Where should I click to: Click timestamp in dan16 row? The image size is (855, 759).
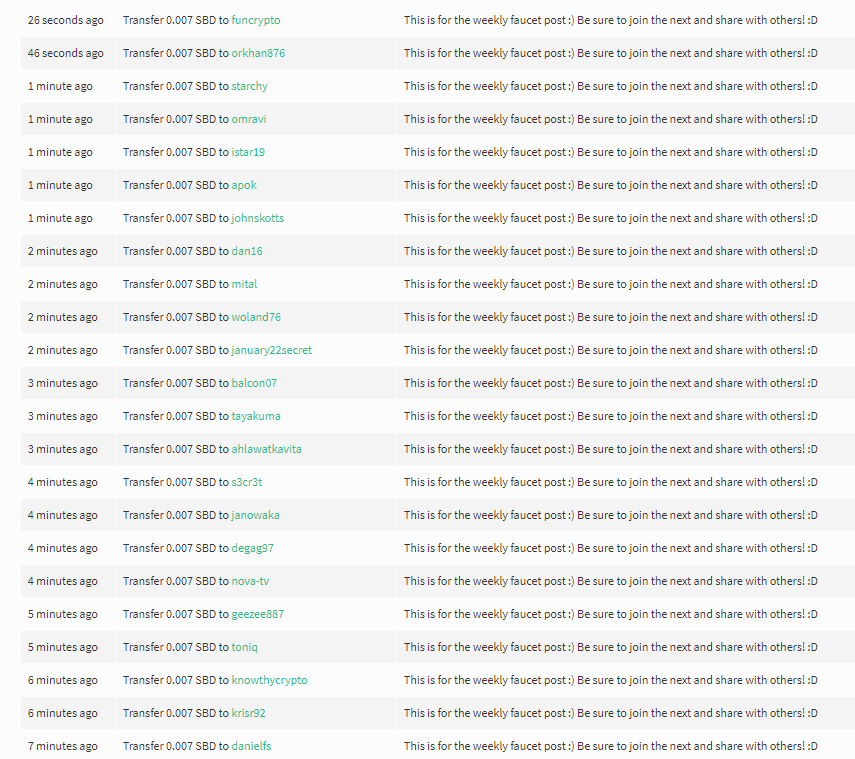tap(63, 251)
